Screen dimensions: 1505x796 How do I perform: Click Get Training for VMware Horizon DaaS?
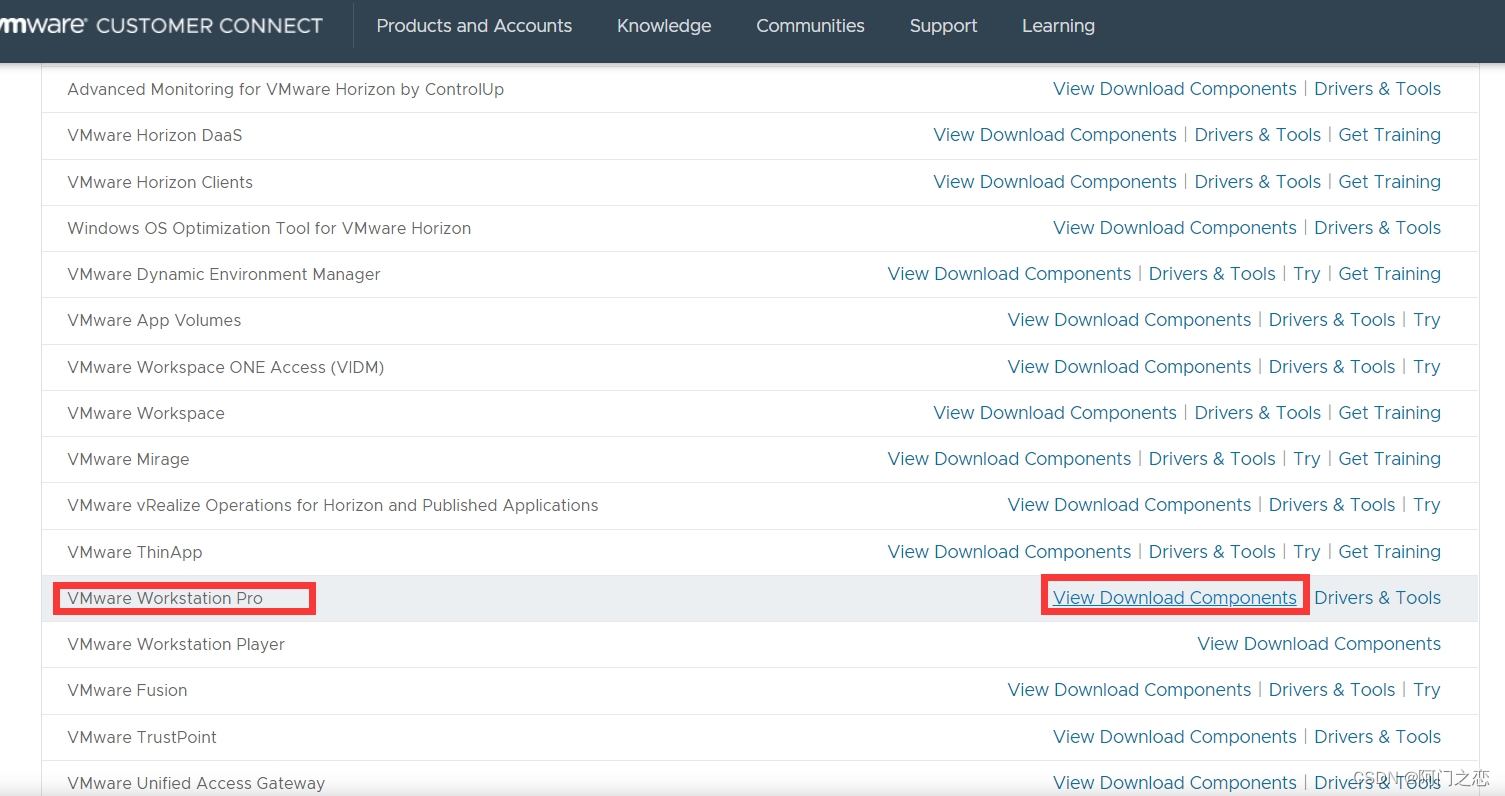point(1389,135)
